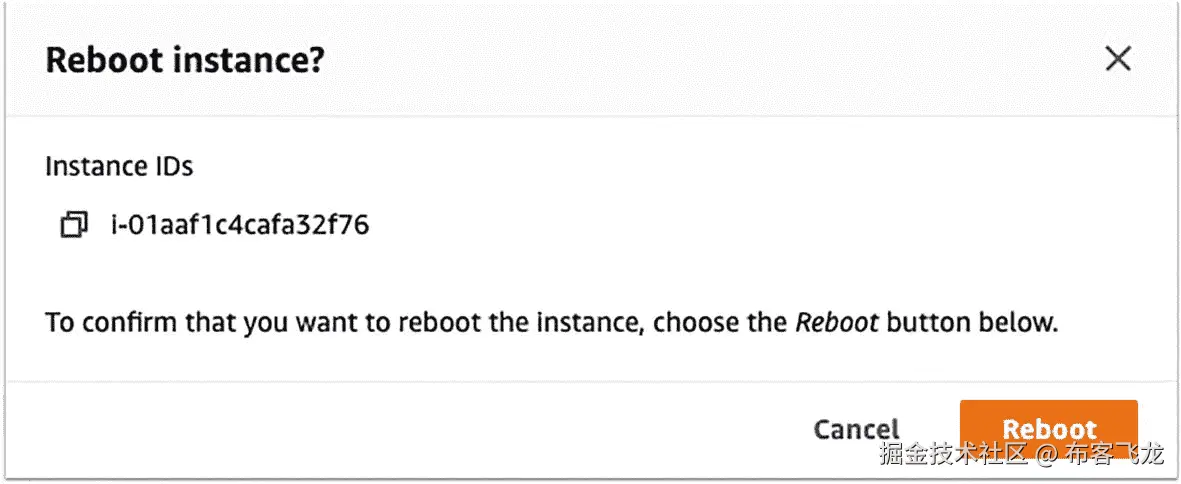Click the word "To" starting the message

(x=58, y=323)
